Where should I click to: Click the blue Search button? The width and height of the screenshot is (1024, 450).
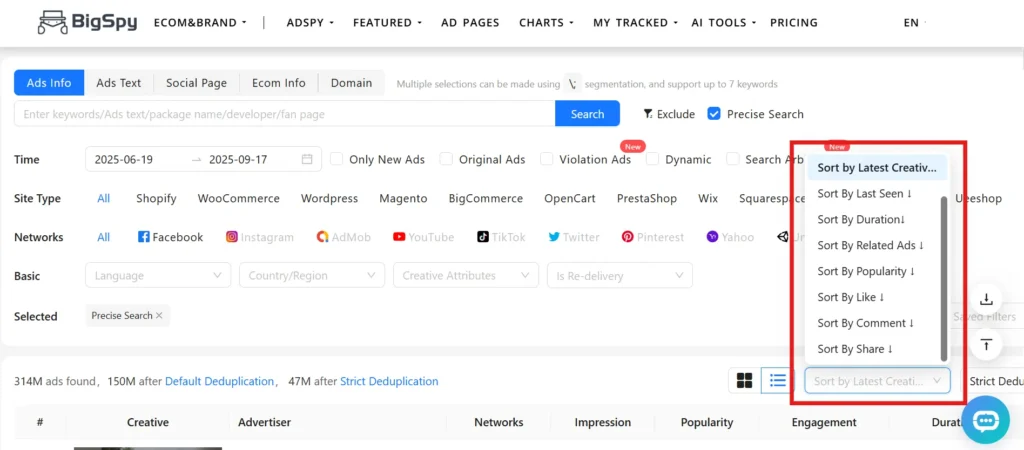587,114
